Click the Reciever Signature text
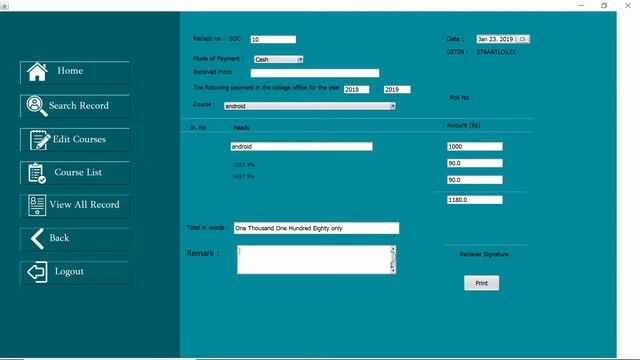 pos(484,254)
